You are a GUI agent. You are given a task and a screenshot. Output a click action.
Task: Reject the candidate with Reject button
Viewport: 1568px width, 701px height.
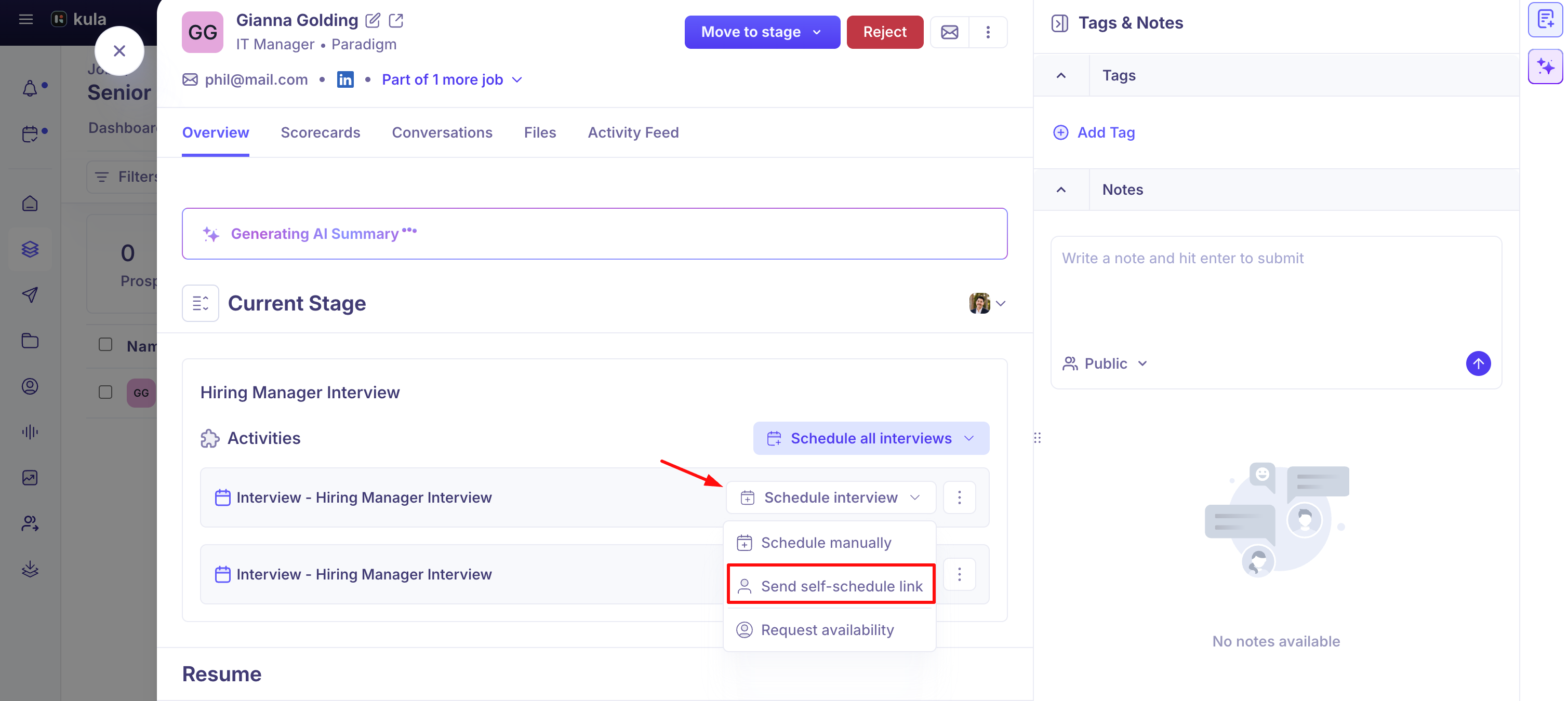pyautogui.click(x=884, y=32)
